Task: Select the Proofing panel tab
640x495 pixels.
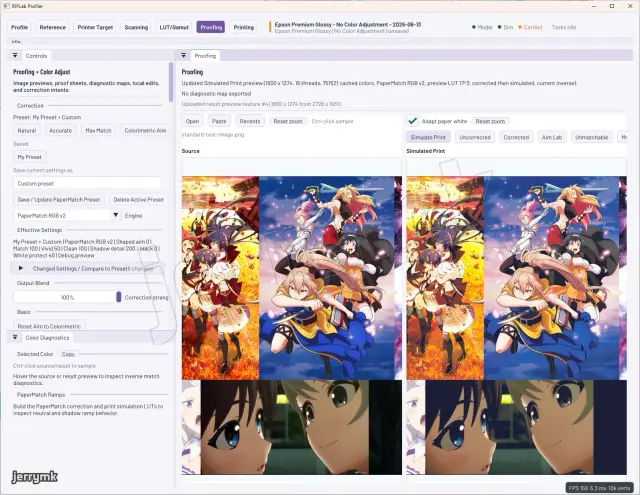Action: (205, 55)
